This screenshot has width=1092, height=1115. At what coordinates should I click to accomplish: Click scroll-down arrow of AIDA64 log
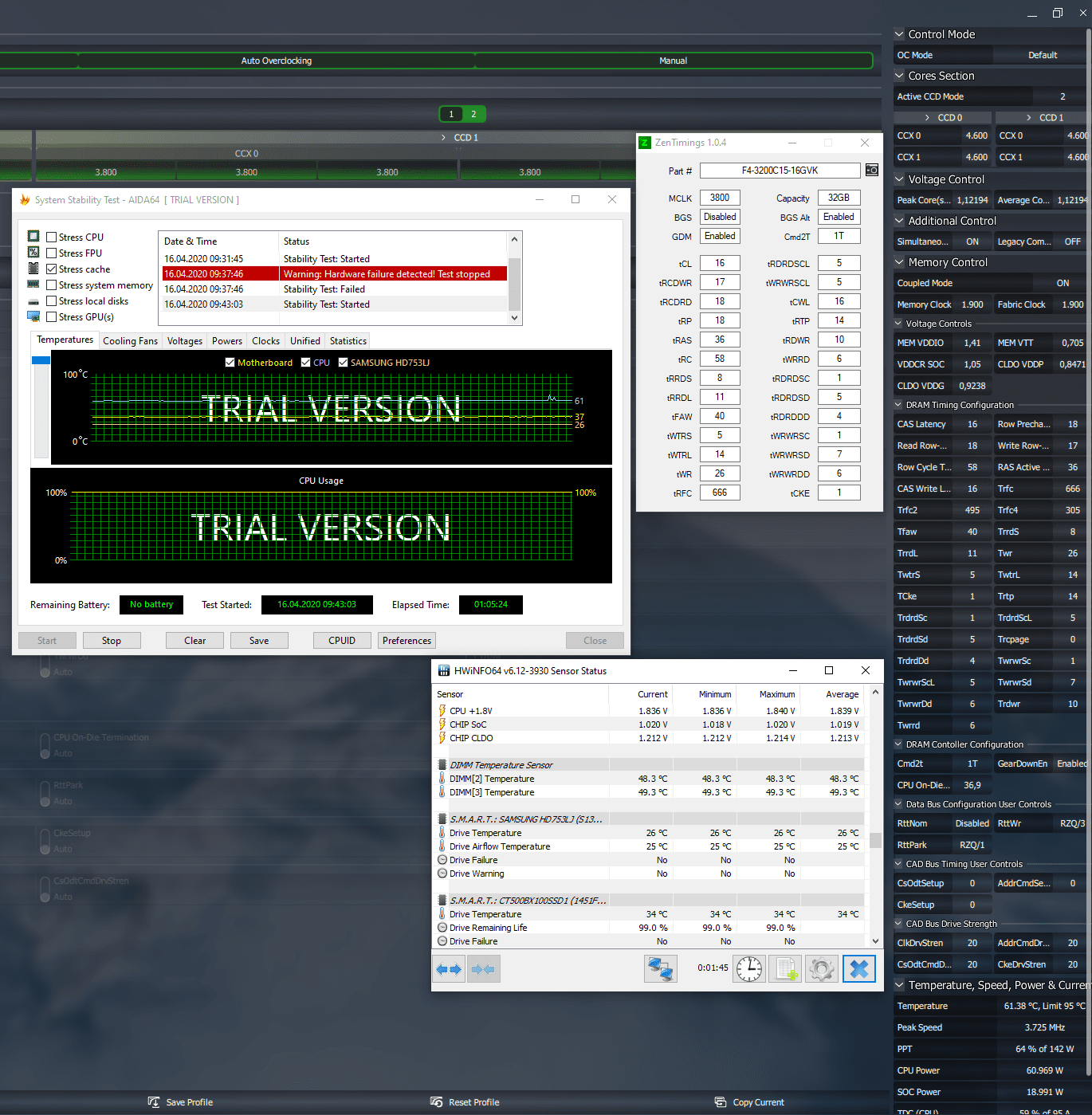pos(514,317)
